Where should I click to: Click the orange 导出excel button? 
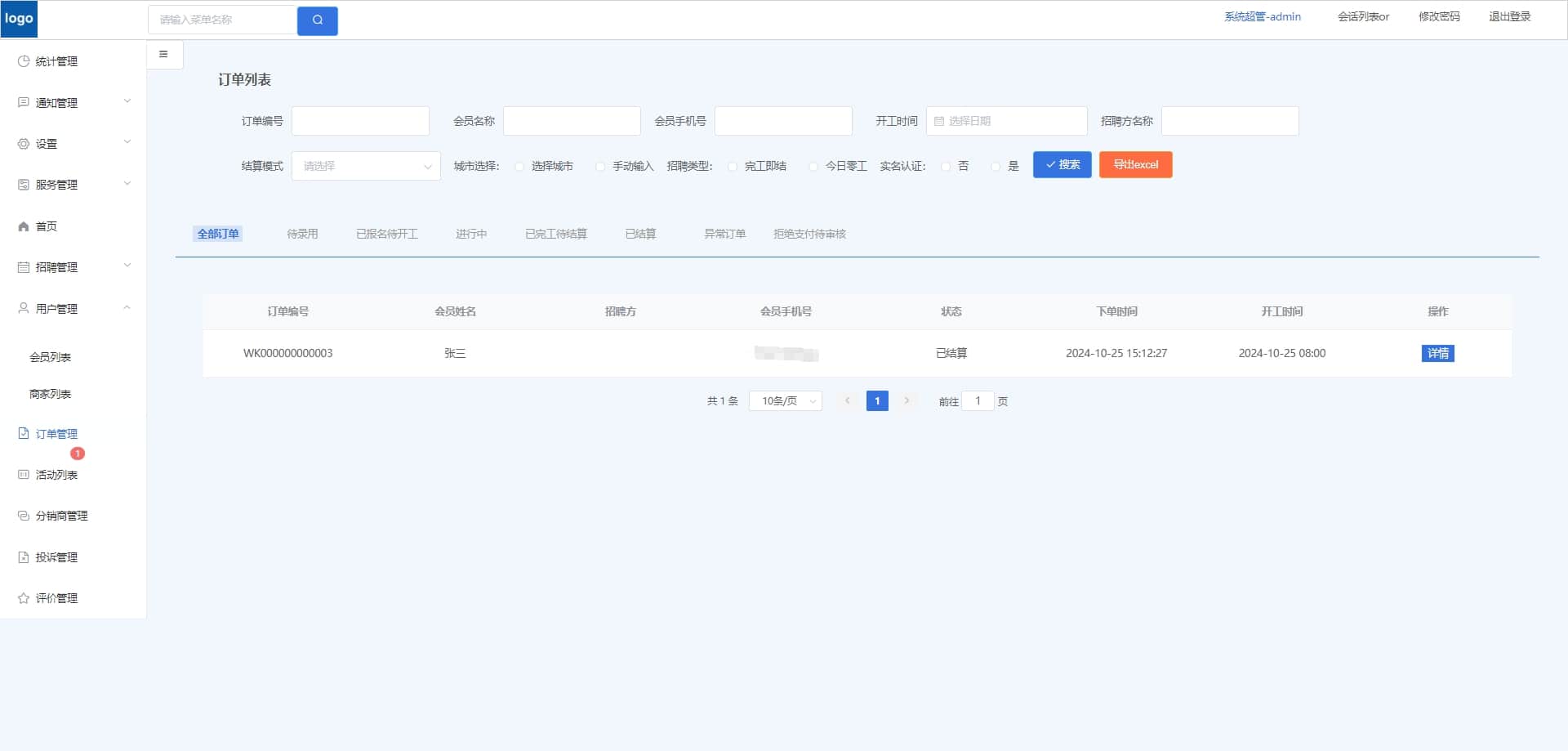coord(1136,165)
